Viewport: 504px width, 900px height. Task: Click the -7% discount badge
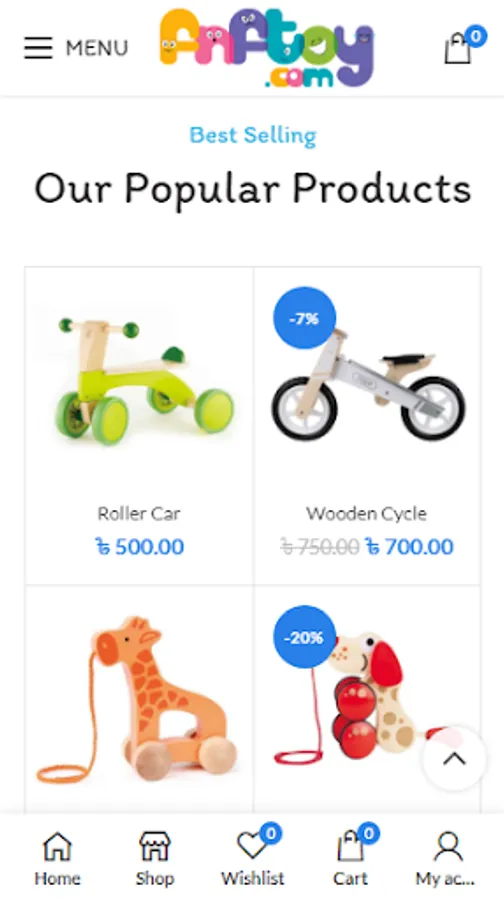tap(304, 318)
